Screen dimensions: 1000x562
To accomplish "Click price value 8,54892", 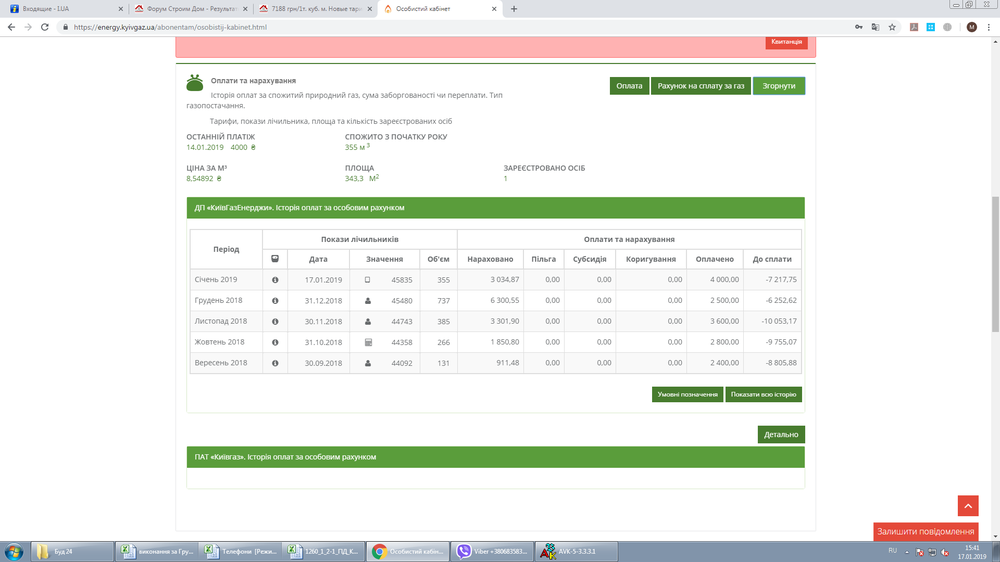I will [200, 179].
